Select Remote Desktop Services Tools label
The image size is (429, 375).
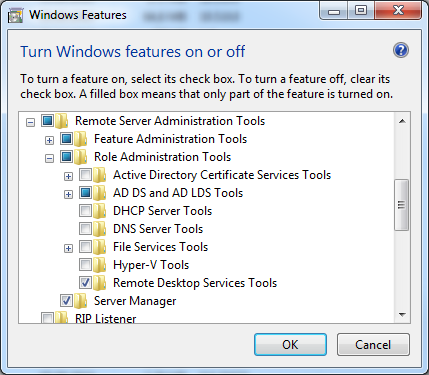pyautogui.click(x=195, y=283)
